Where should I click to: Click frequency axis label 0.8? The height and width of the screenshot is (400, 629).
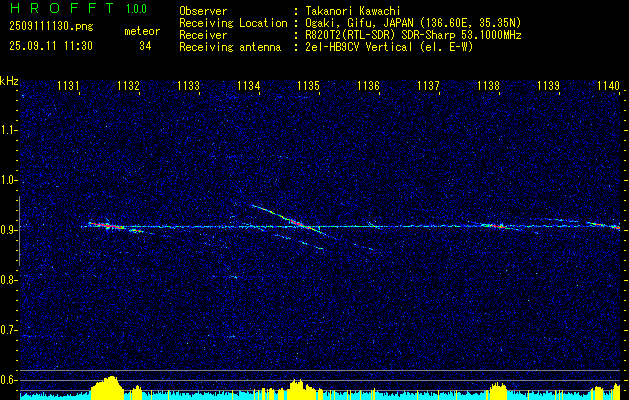9,280
